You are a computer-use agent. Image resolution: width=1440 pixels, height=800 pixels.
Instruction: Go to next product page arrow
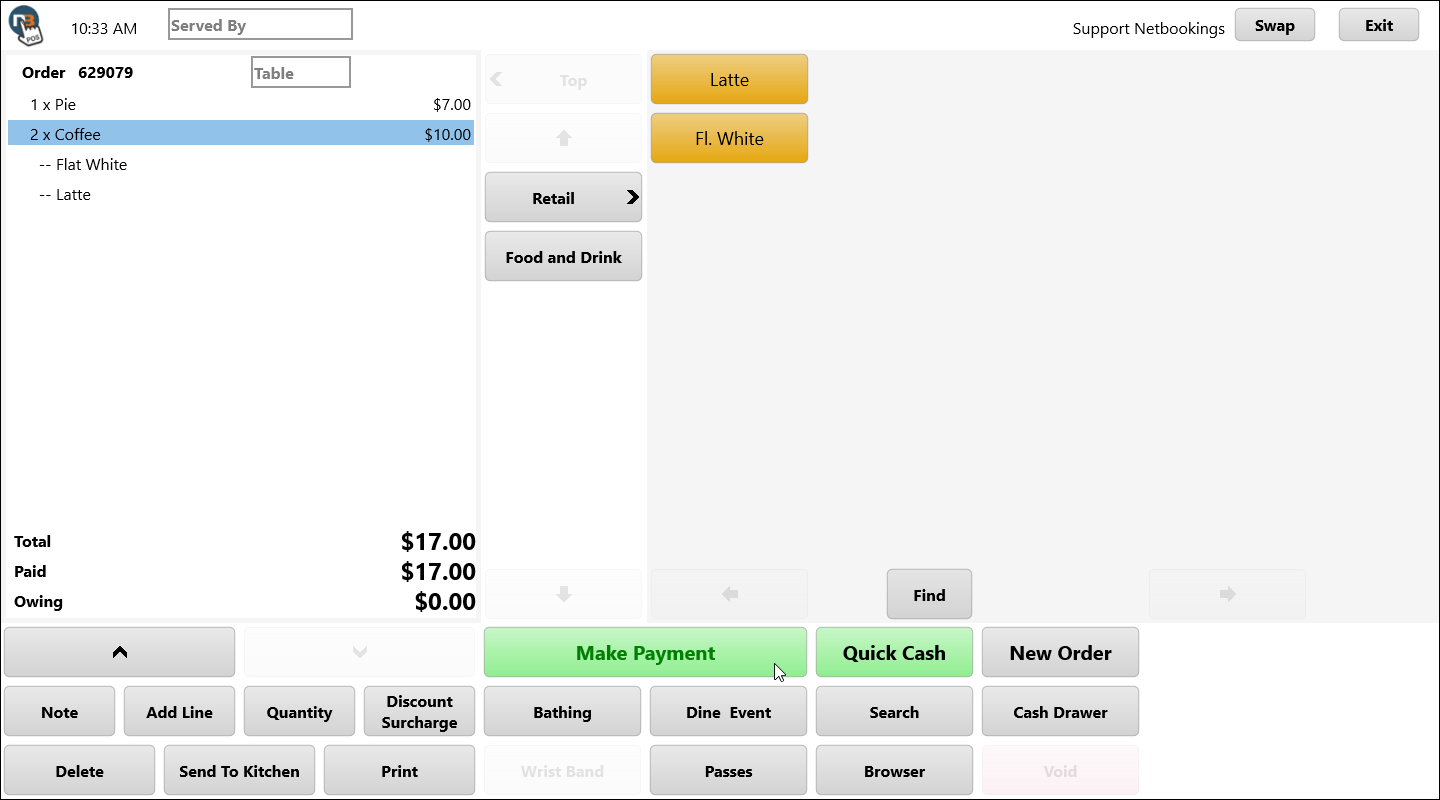tap(1227, 594)
